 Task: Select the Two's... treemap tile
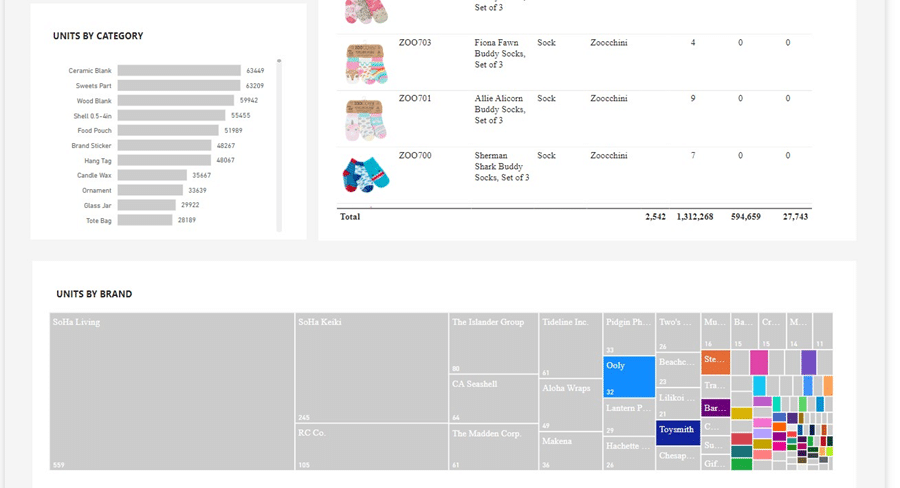click(678, 332)
